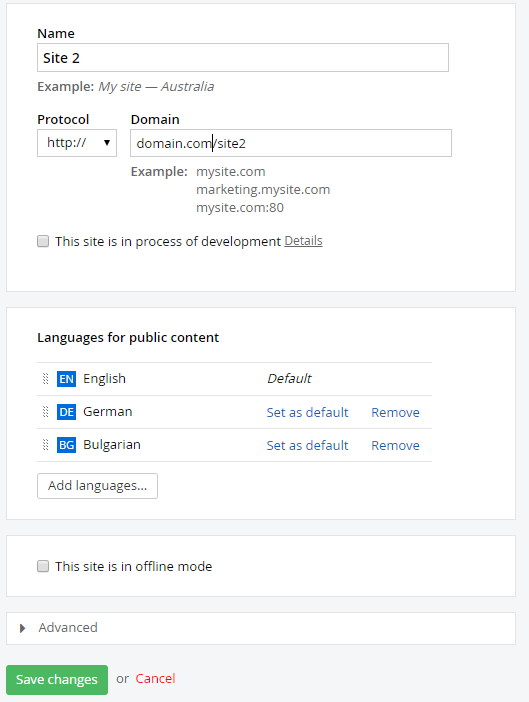Set Bulgarian as default language

click(x=307, y=445)
